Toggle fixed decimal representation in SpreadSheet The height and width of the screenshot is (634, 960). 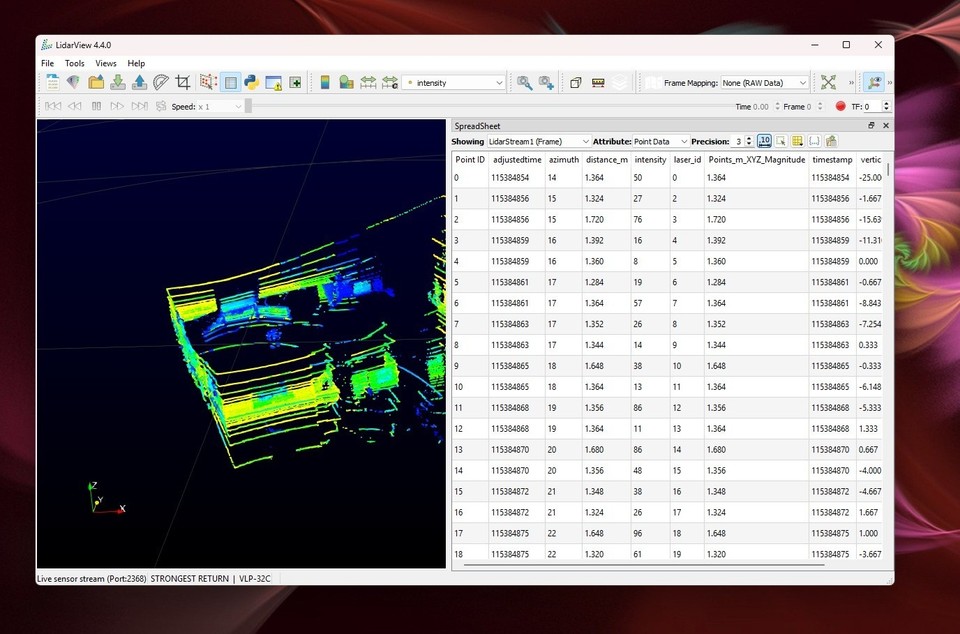[764, 141]
